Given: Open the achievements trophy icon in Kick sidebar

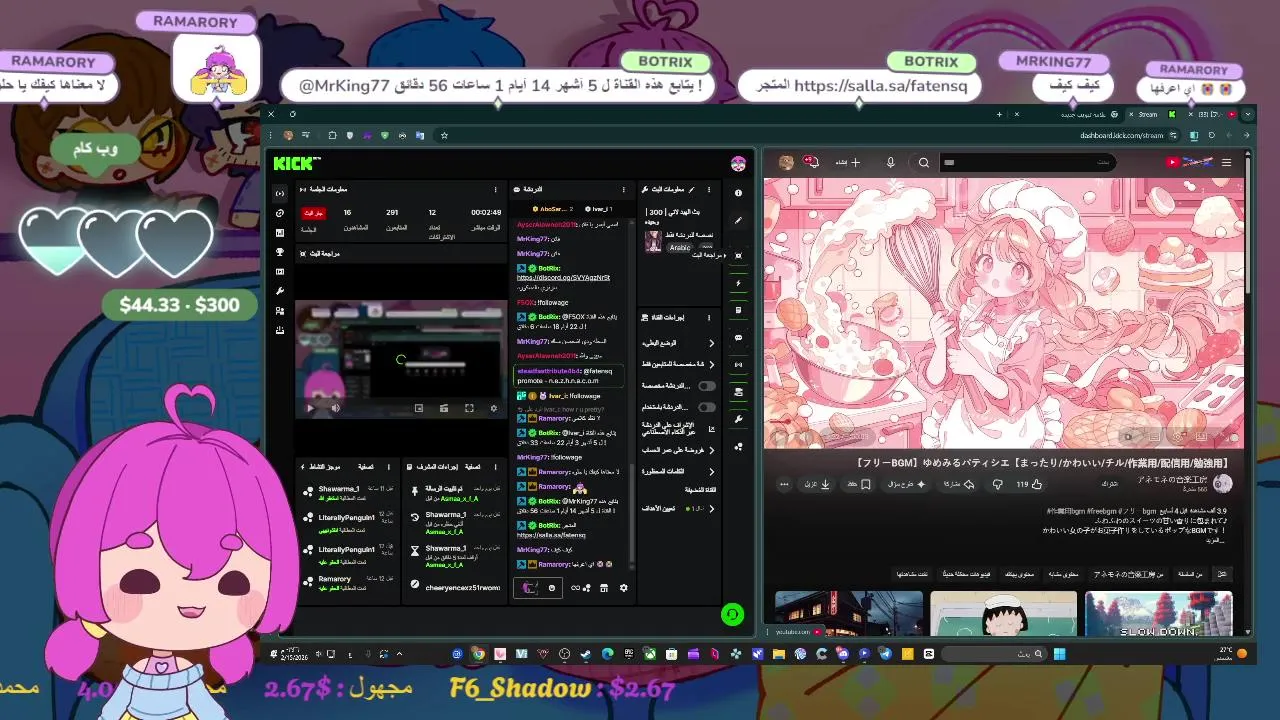Looking at the screenshot, I should click(280, 252).
